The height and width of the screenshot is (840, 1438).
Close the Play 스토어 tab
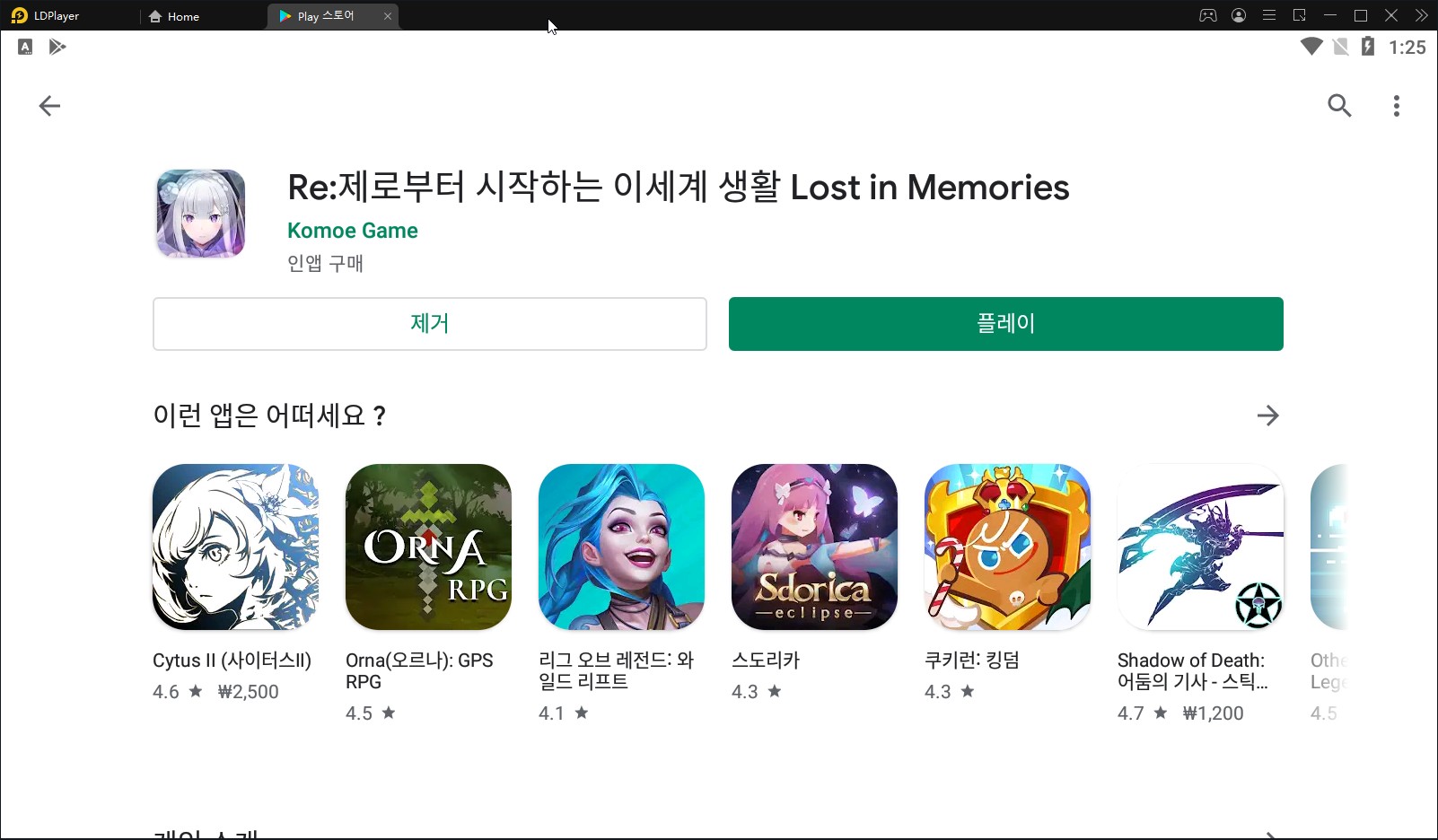388,16
